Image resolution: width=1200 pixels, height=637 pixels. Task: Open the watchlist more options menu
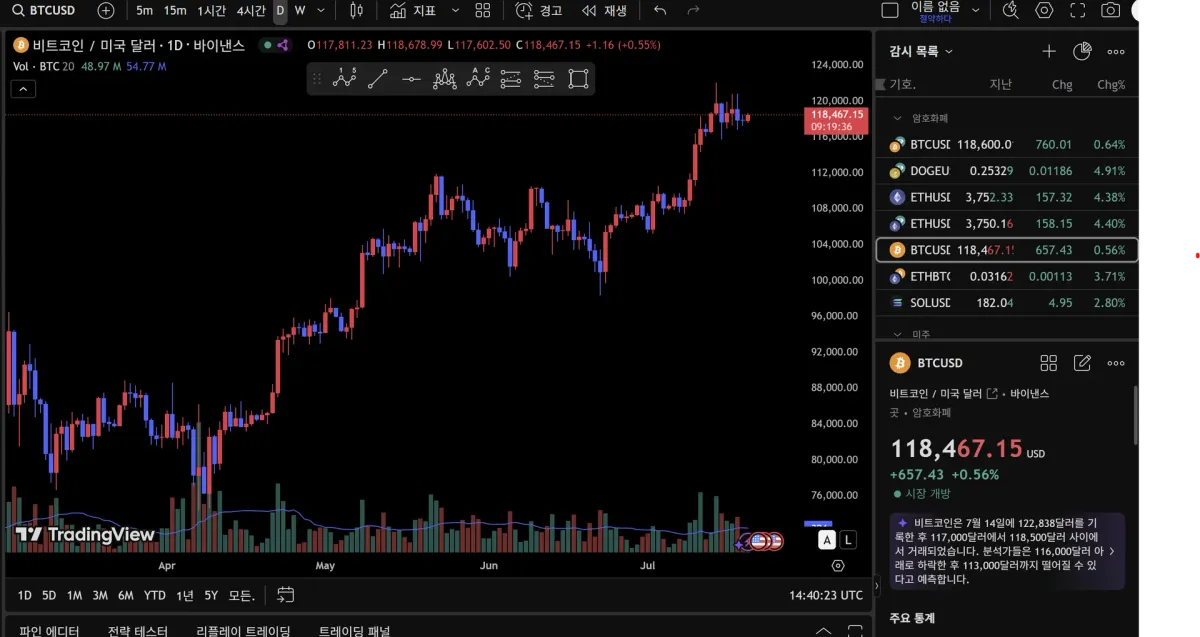click(x=1116, y=51)
